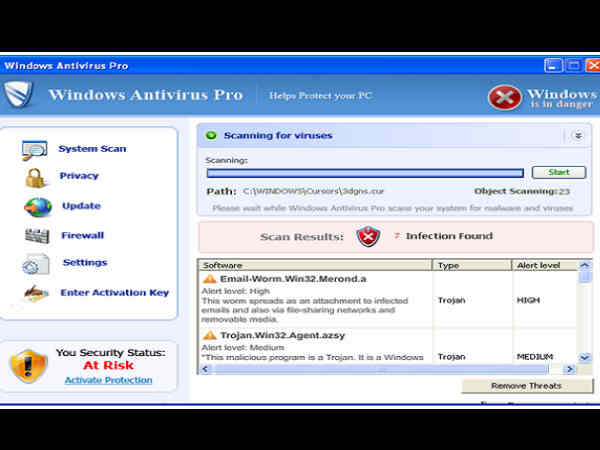Click the Type column header
The width and height of the screenshot is (600, 450).
pyautogui.click(x=472, y=265)
